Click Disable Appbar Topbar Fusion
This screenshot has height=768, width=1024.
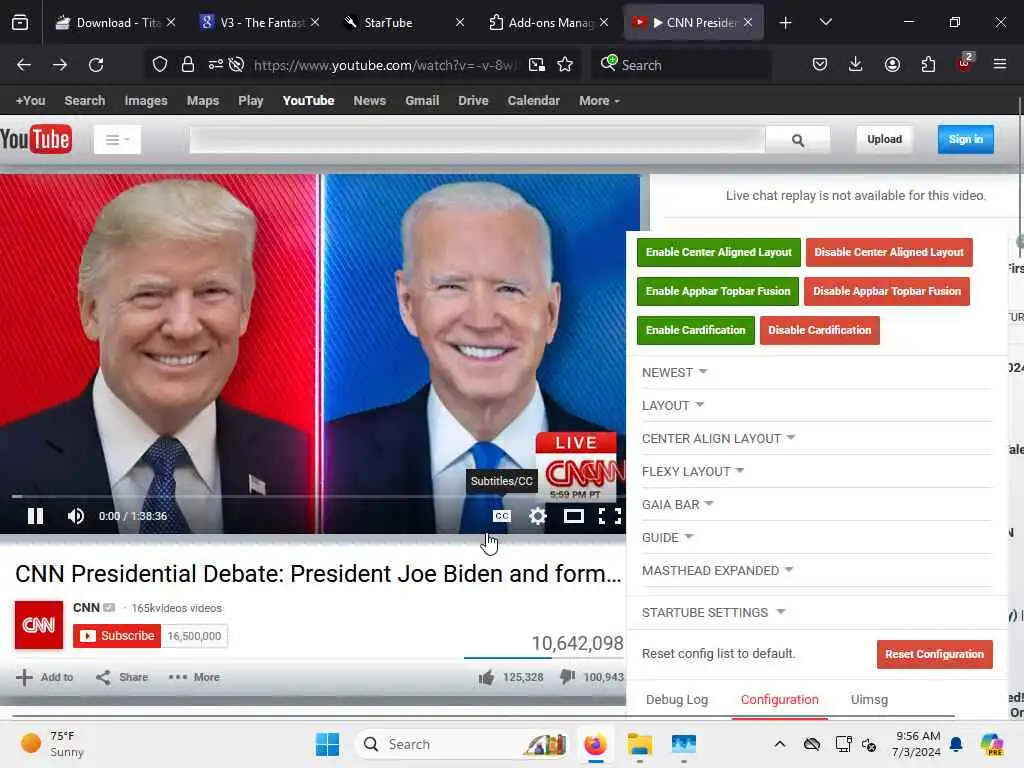887,291
